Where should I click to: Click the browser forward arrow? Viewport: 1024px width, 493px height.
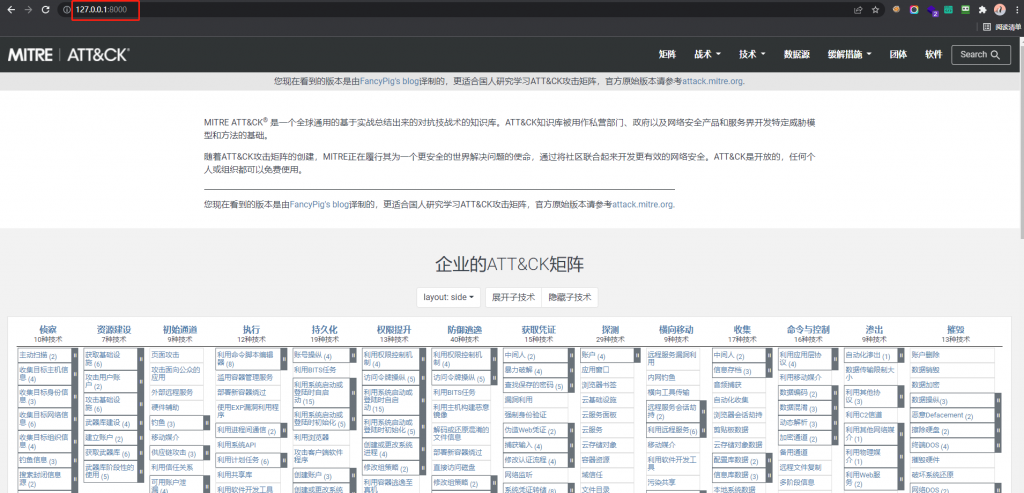click(x=28, y=10)
